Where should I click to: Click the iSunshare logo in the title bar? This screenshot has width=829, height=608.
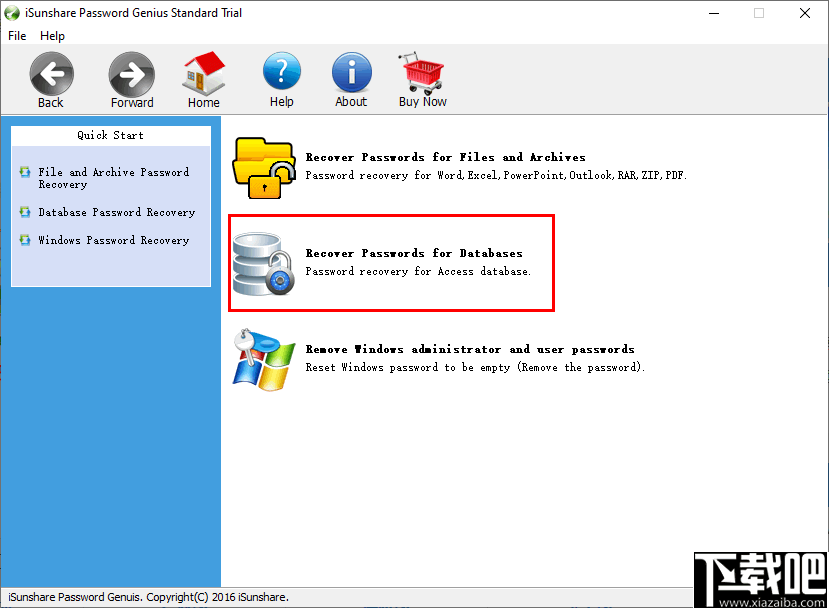[x=13, y=13]
